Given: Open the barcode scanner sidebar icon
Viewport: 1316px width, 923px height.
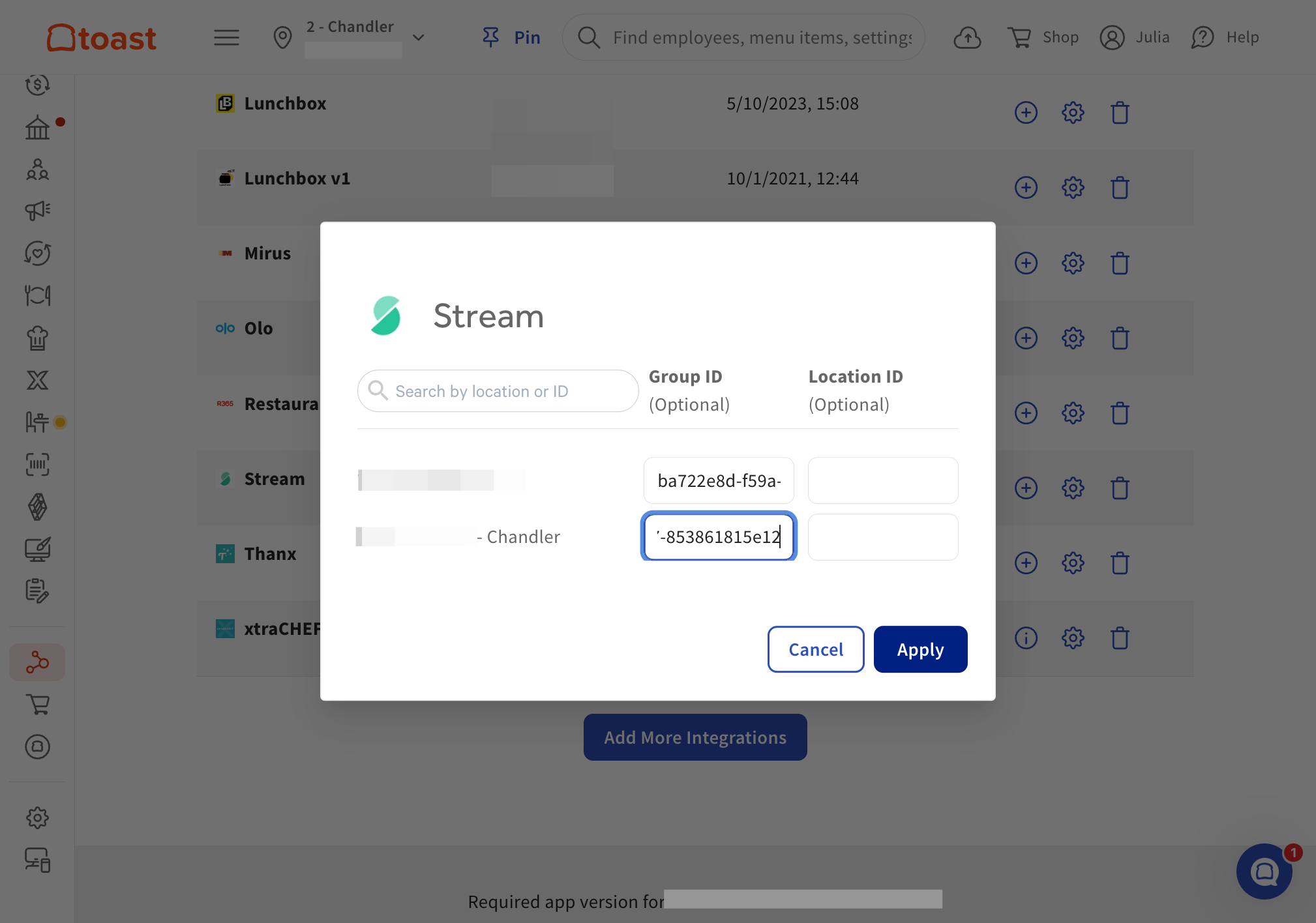Looking at the screenshot, I should (x=37, y=464).
